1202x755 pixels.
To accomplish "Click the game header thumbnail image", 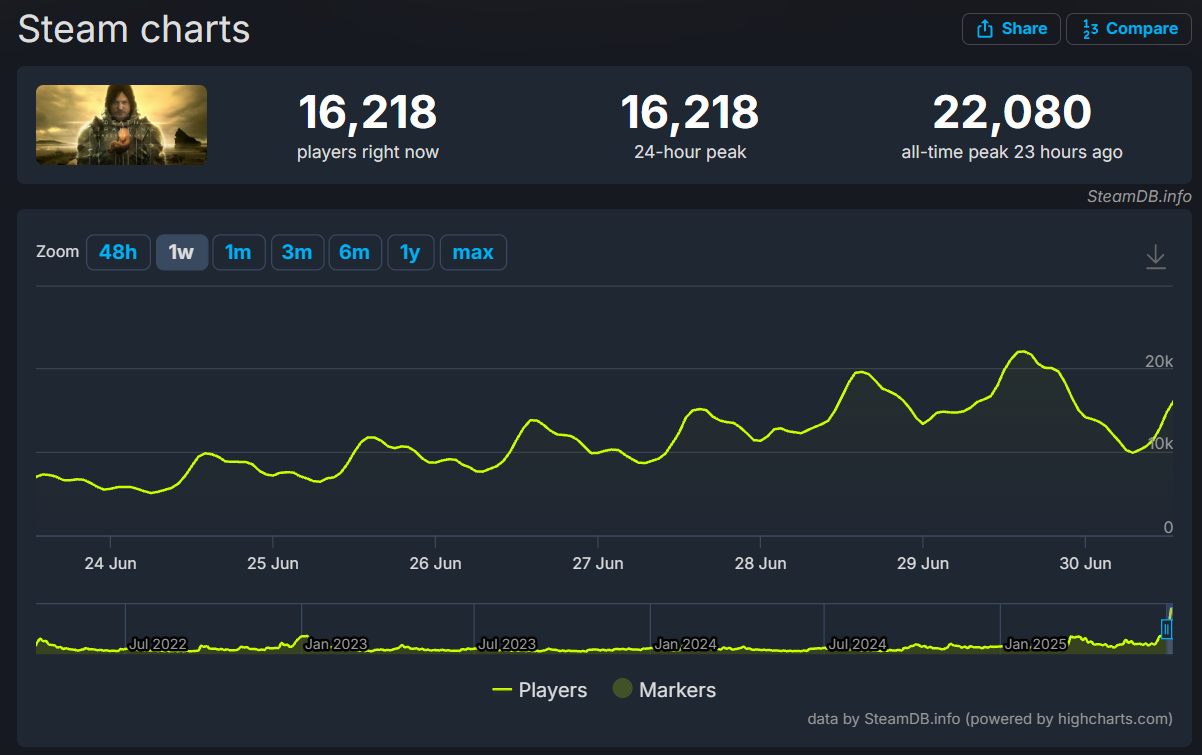I will pos(121,125).
